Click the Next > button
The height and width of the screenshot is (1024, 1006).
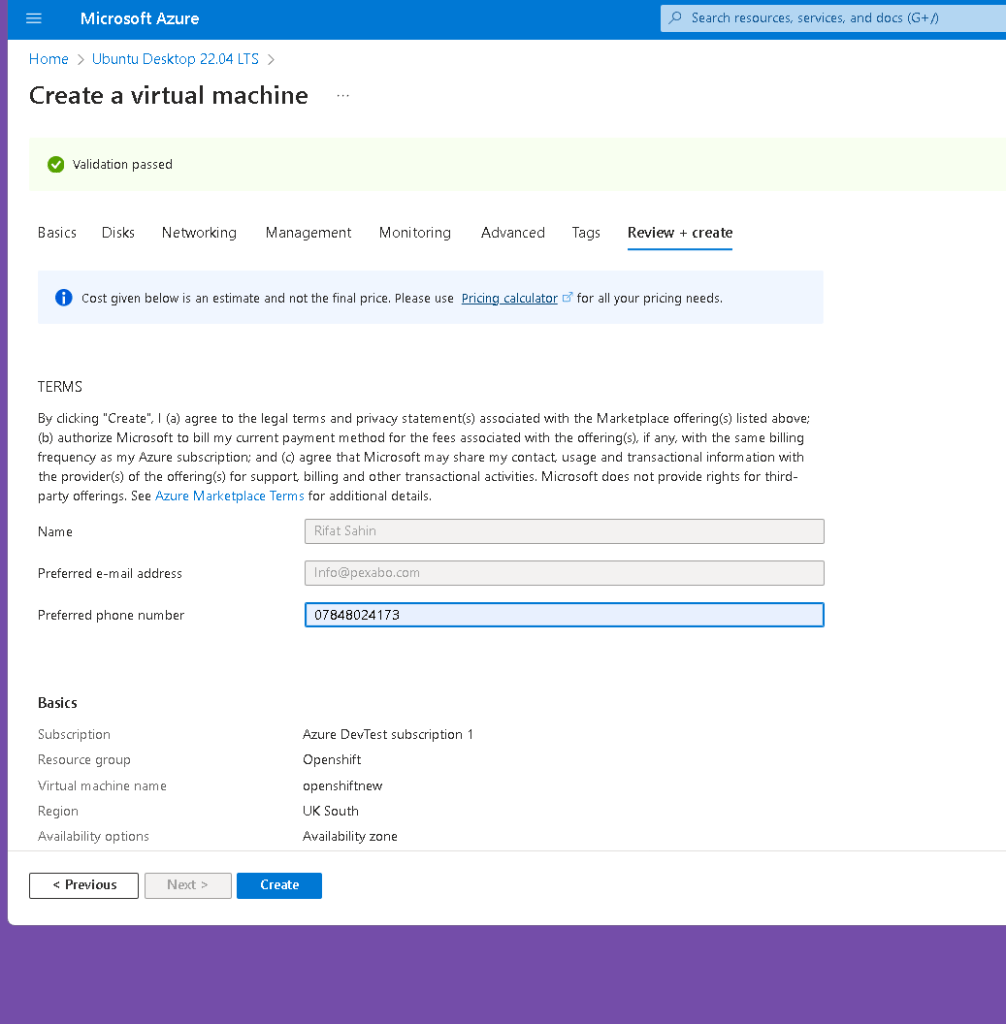click(188, 885)
